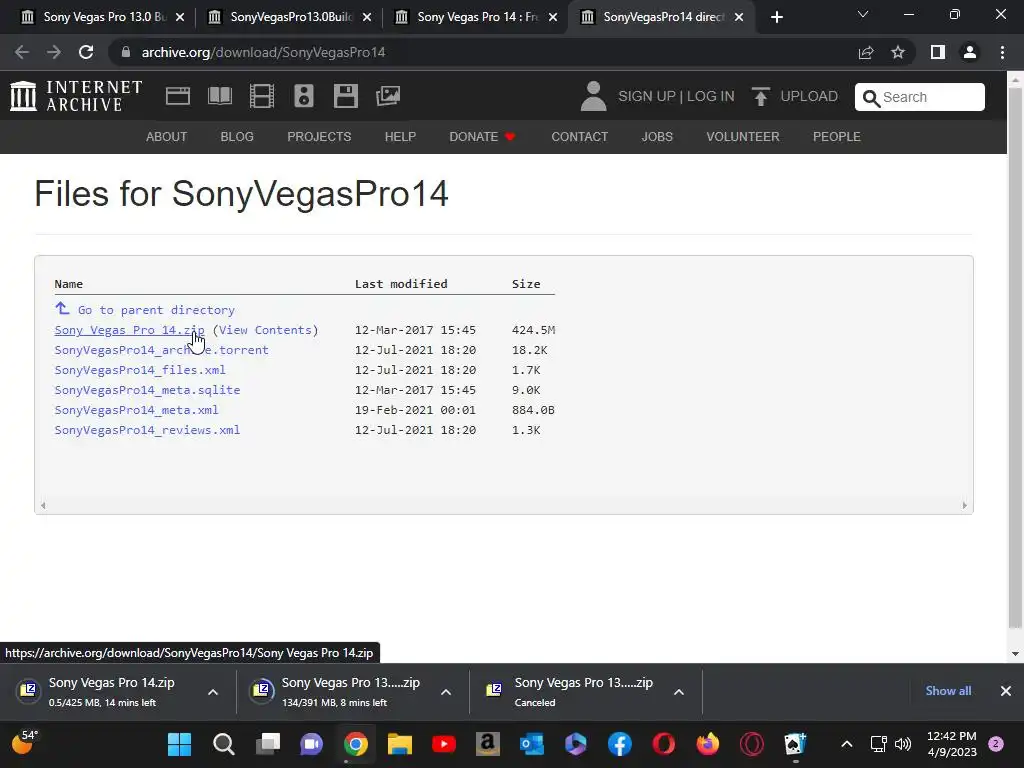The image size is (1024, 768).
Task: Share this page from the address bar
Action: [866, 52]
